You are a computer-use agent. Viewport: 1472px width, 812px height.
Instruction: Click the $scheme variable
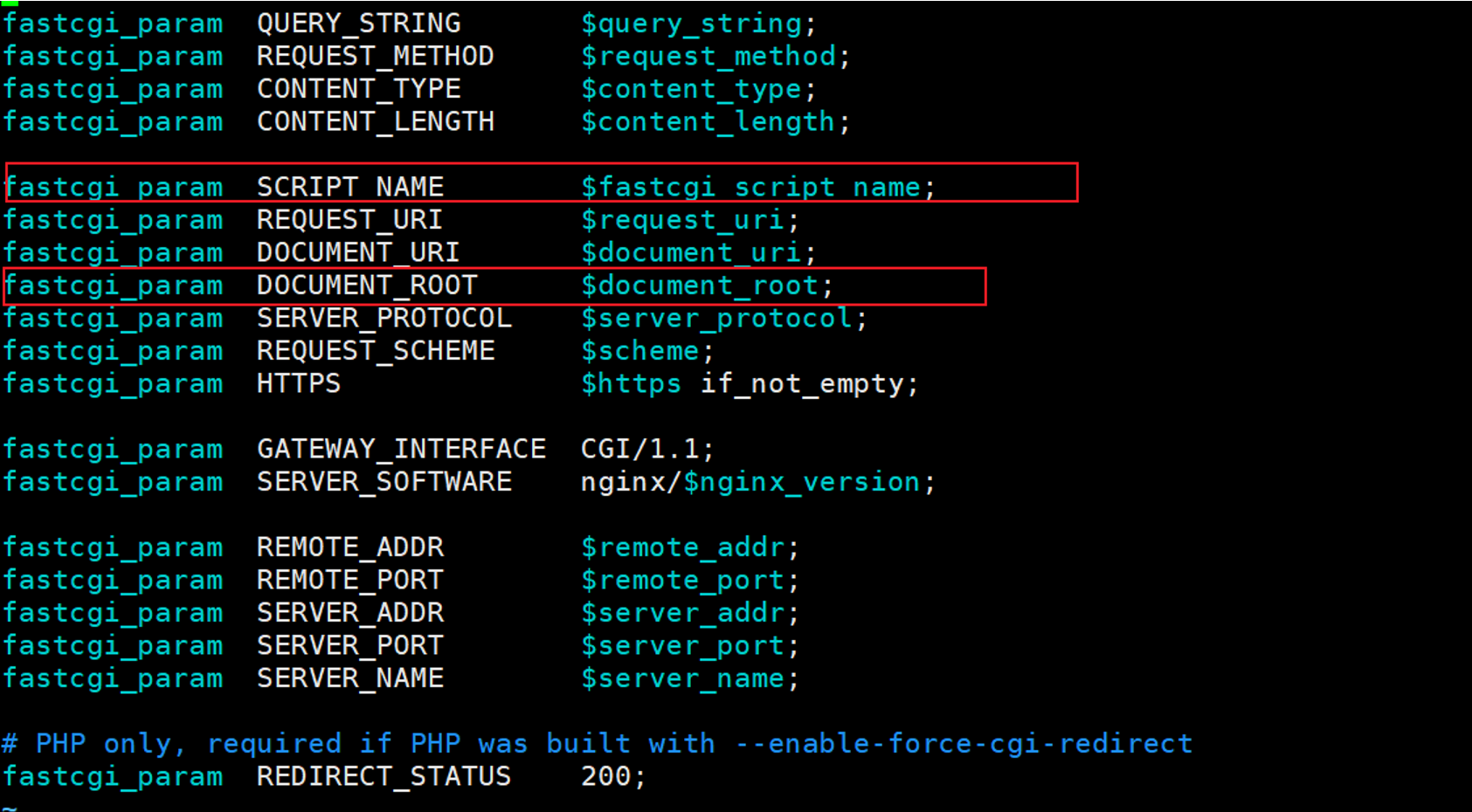click(x=640, y=352)
